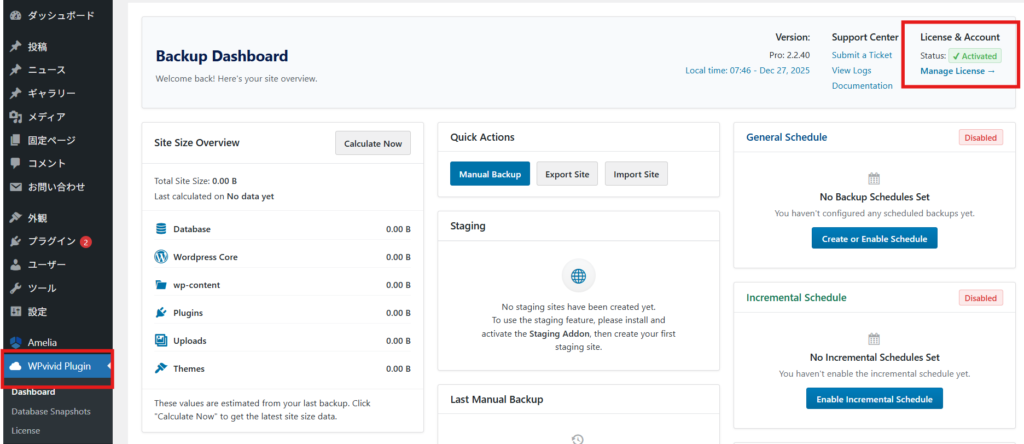The width and height of the screenshot is (1024, 444).
Task: Click the wrench icon beside ツール
Action: (15, 288)
